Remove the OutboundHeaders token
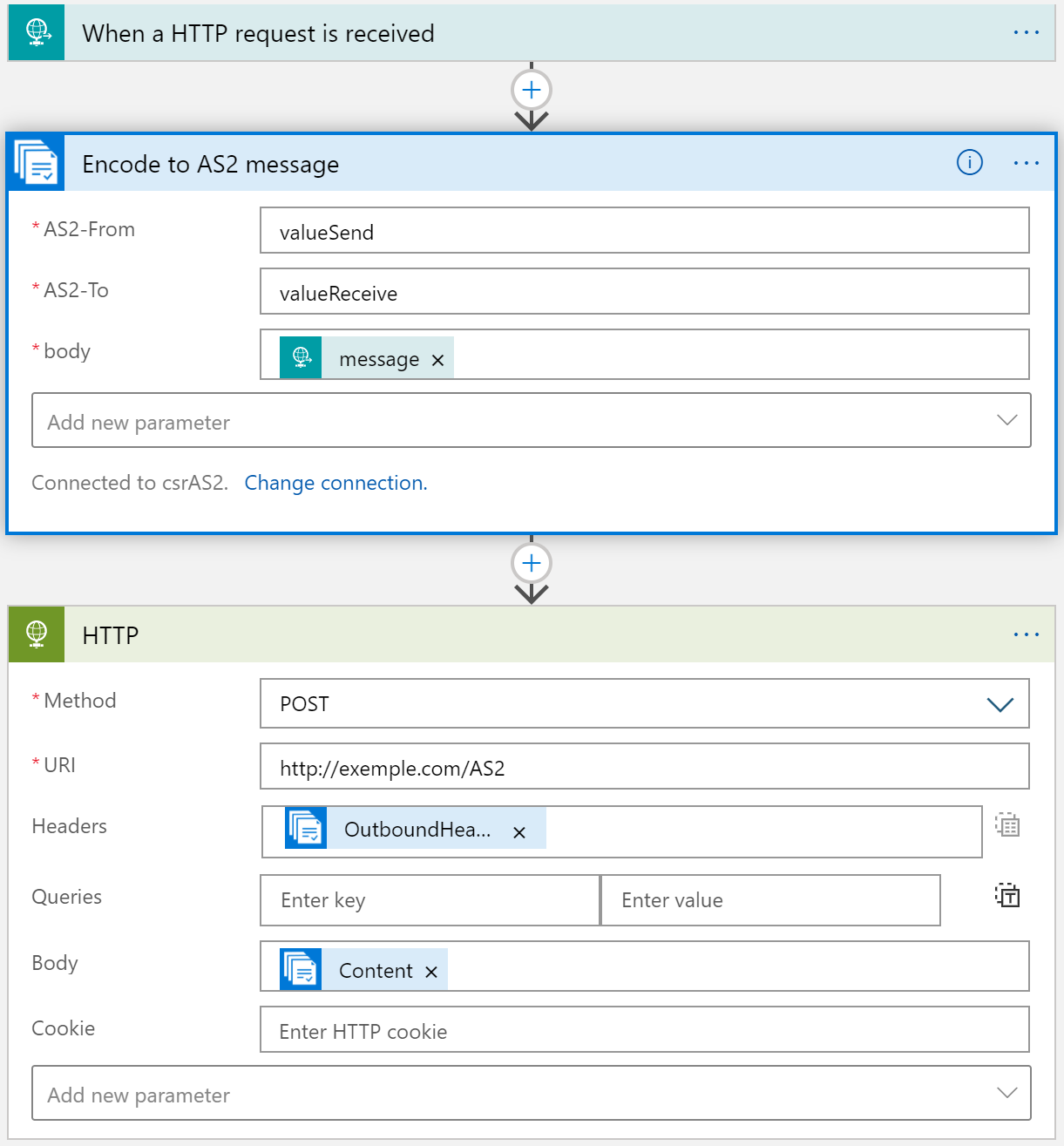The height and width of the screenshot is (1146, 1064). coord(519,832)
